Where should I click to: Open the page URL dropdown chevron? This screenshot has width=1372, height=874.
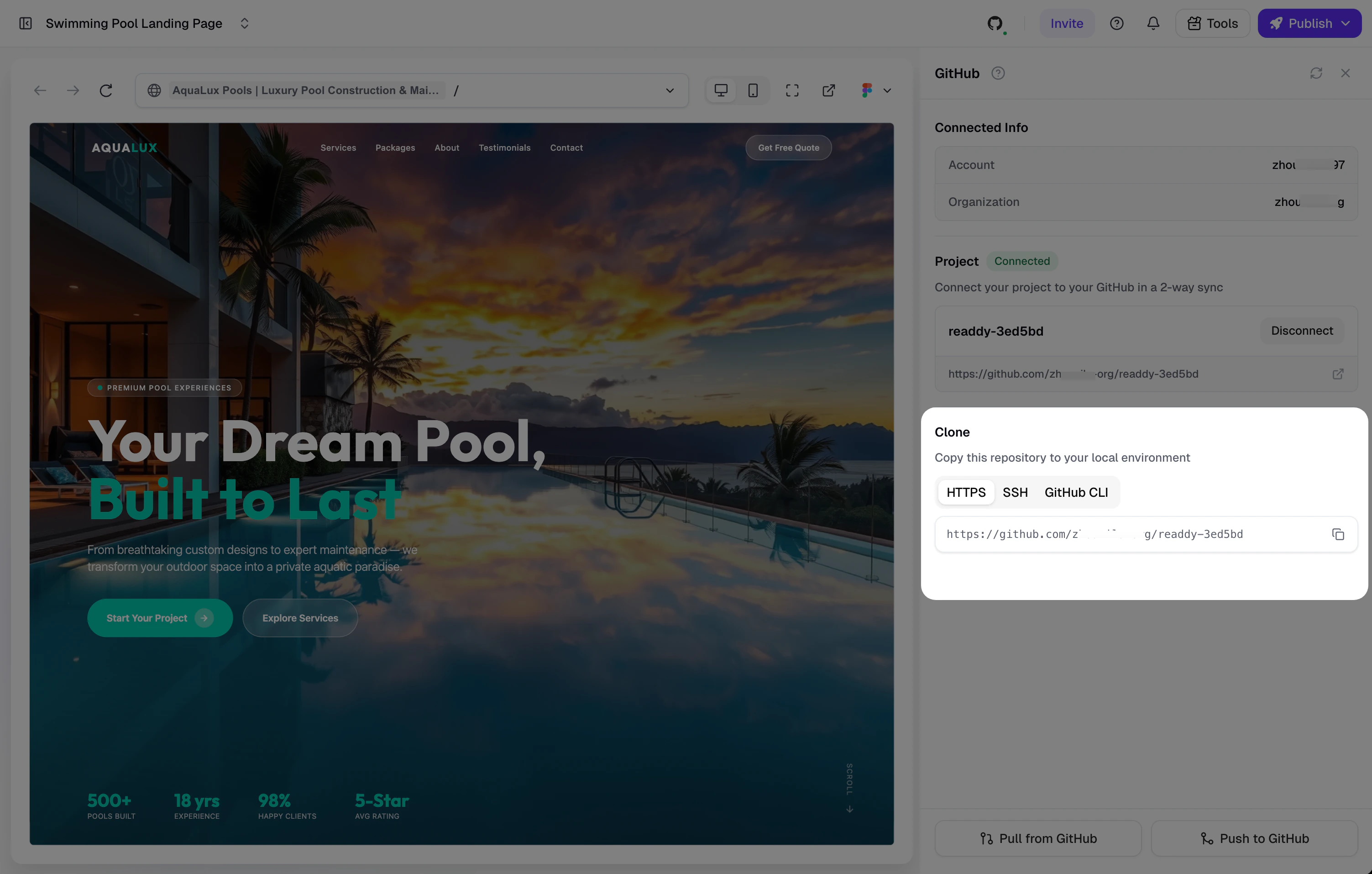click(670, 90)
